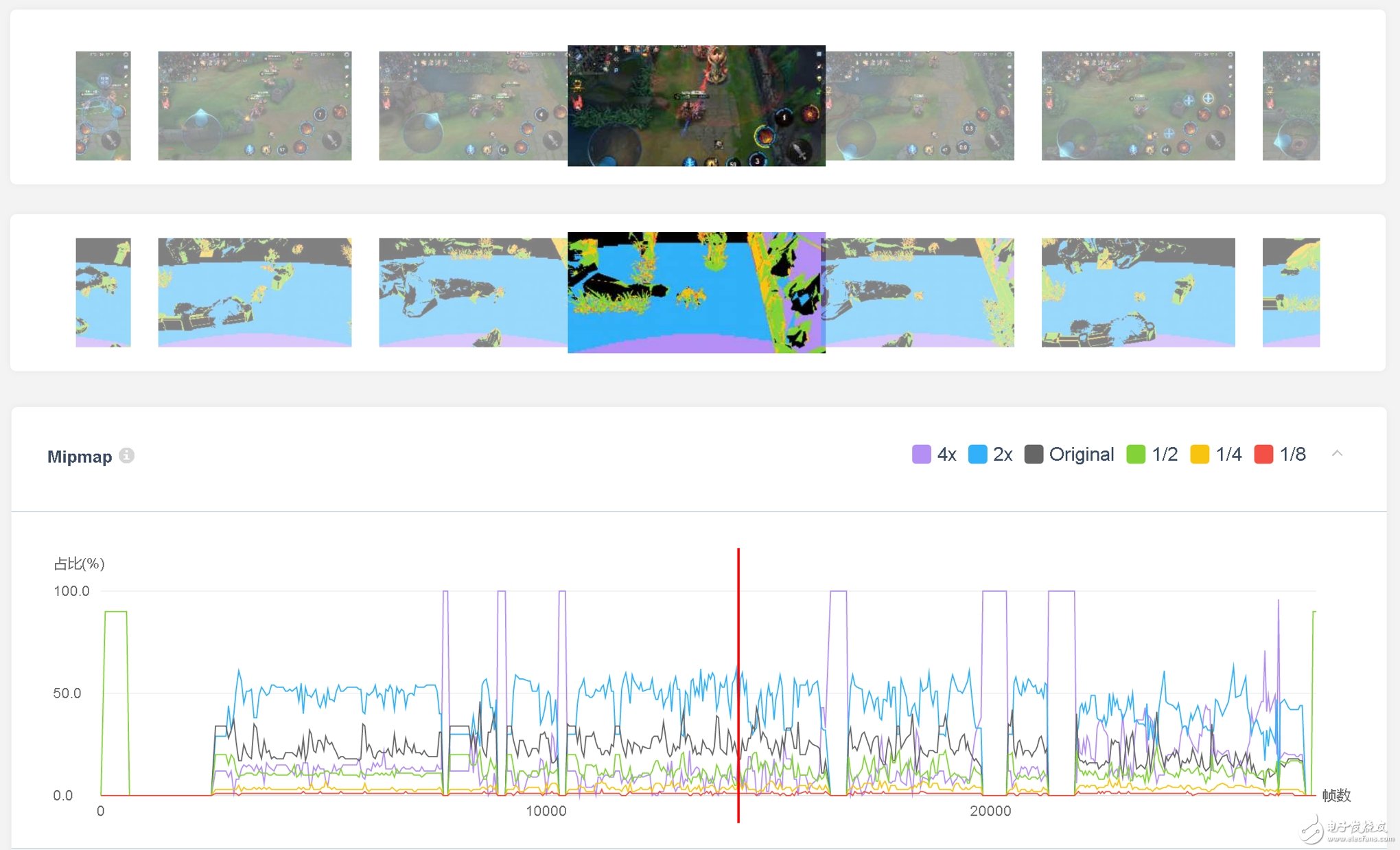
Task: Select second game screenshot thumbnail from left
Action: point(255,106)
